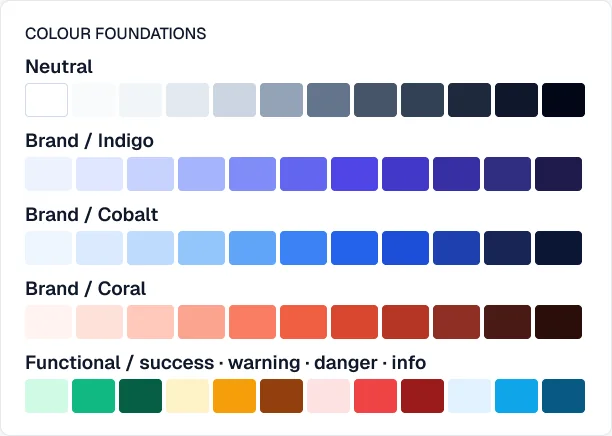Select the dark maroon danger swatch
This screenshot has width=612, height=436.
coord(423,396)
